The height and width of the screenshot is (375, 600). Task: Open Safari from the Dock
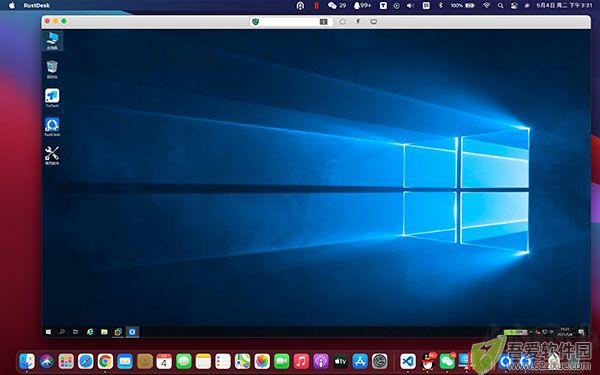click(x=86, y=361)
